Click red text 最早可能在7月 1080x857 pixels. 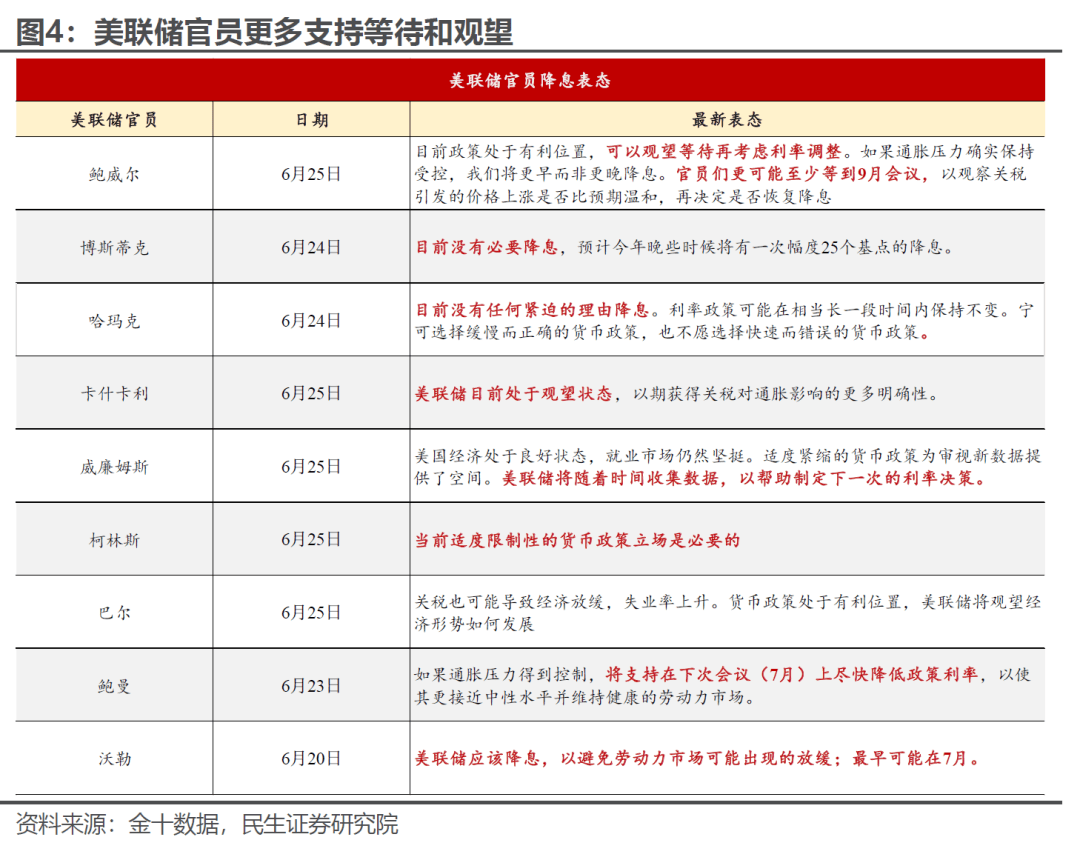tap(910, 758)
